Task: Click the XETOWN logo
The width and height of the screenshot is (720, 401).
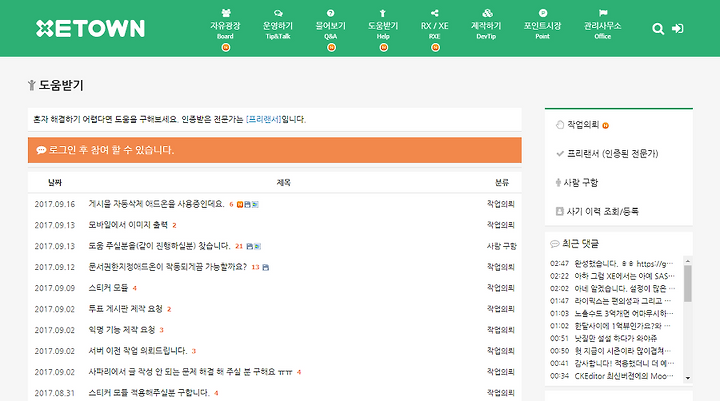Action: pos(90,28)
